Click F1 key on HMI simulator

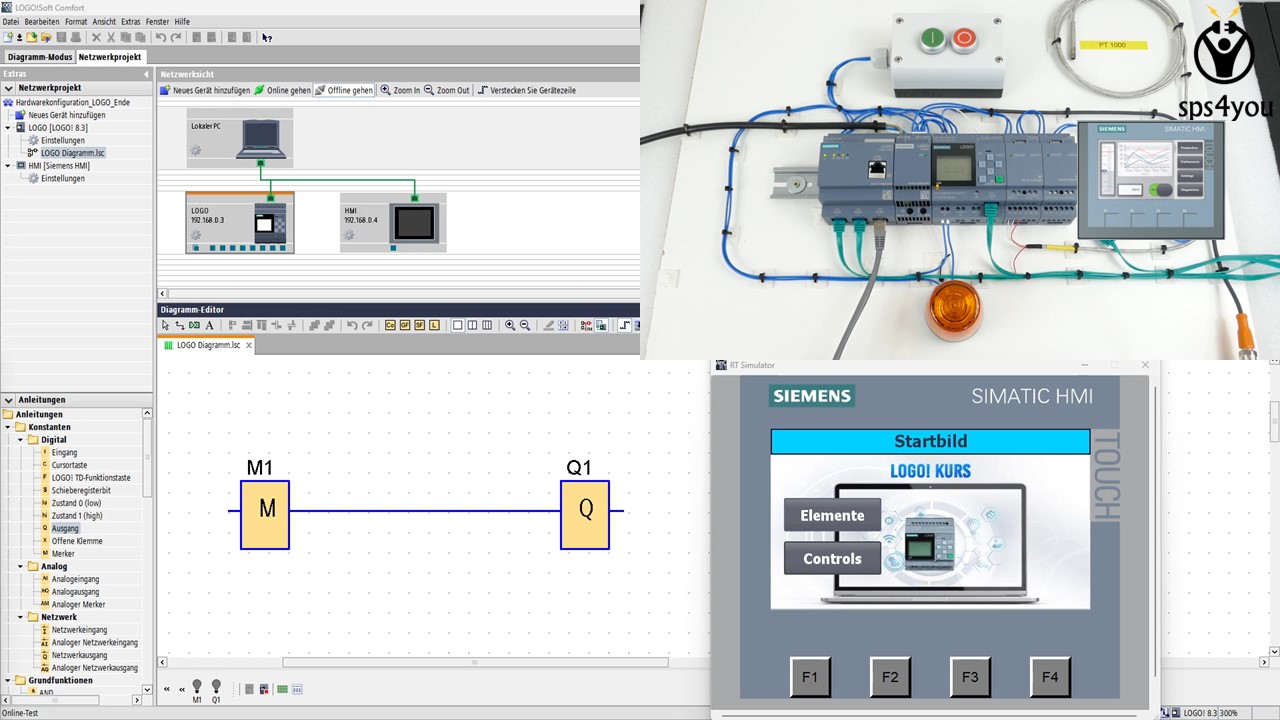pyautogui.click(x=810, y=677)
